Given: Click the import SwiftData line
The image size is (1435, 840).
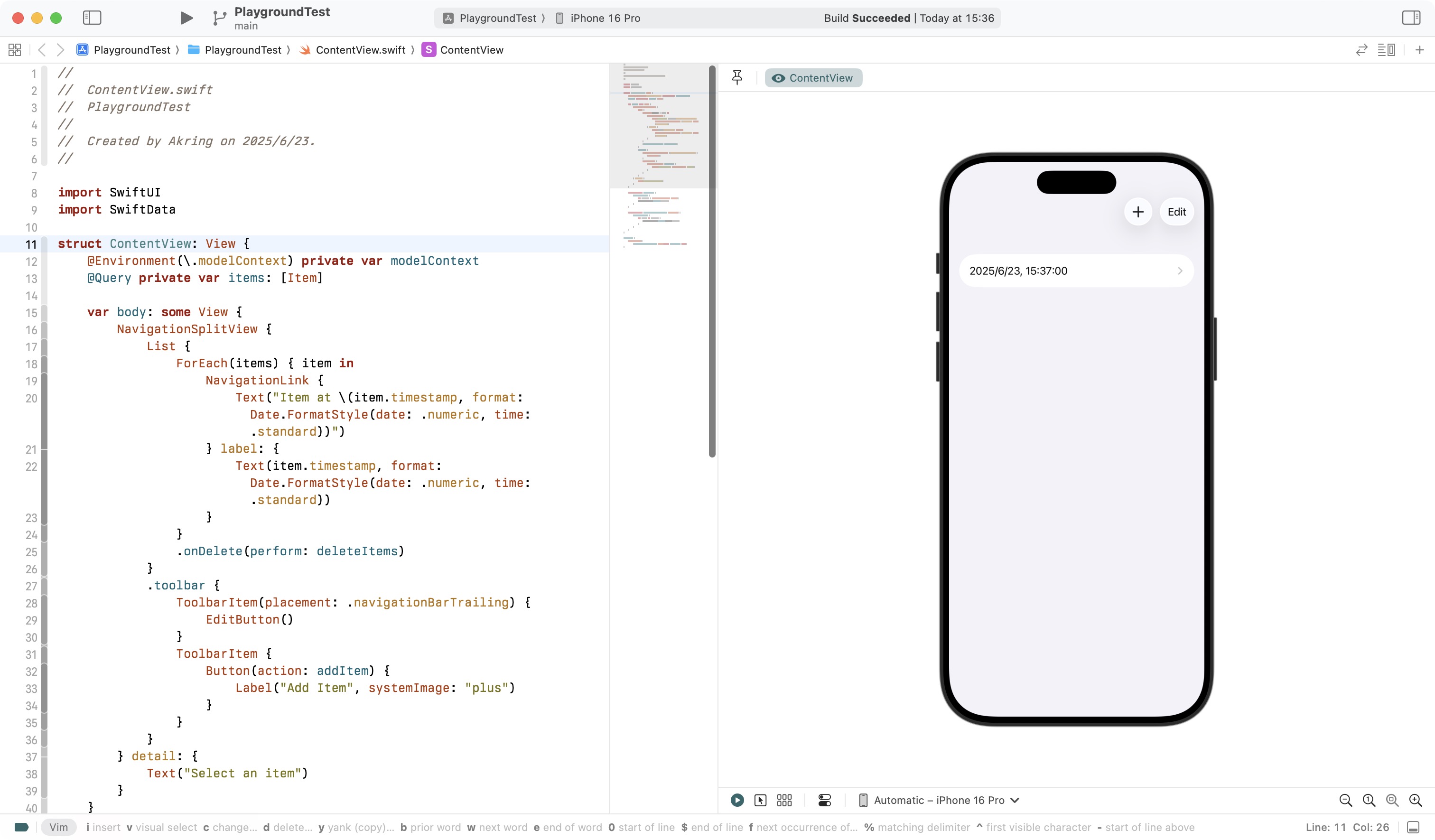Looking at the screenshot, I should pyautogui.click(x=117, y=210).
